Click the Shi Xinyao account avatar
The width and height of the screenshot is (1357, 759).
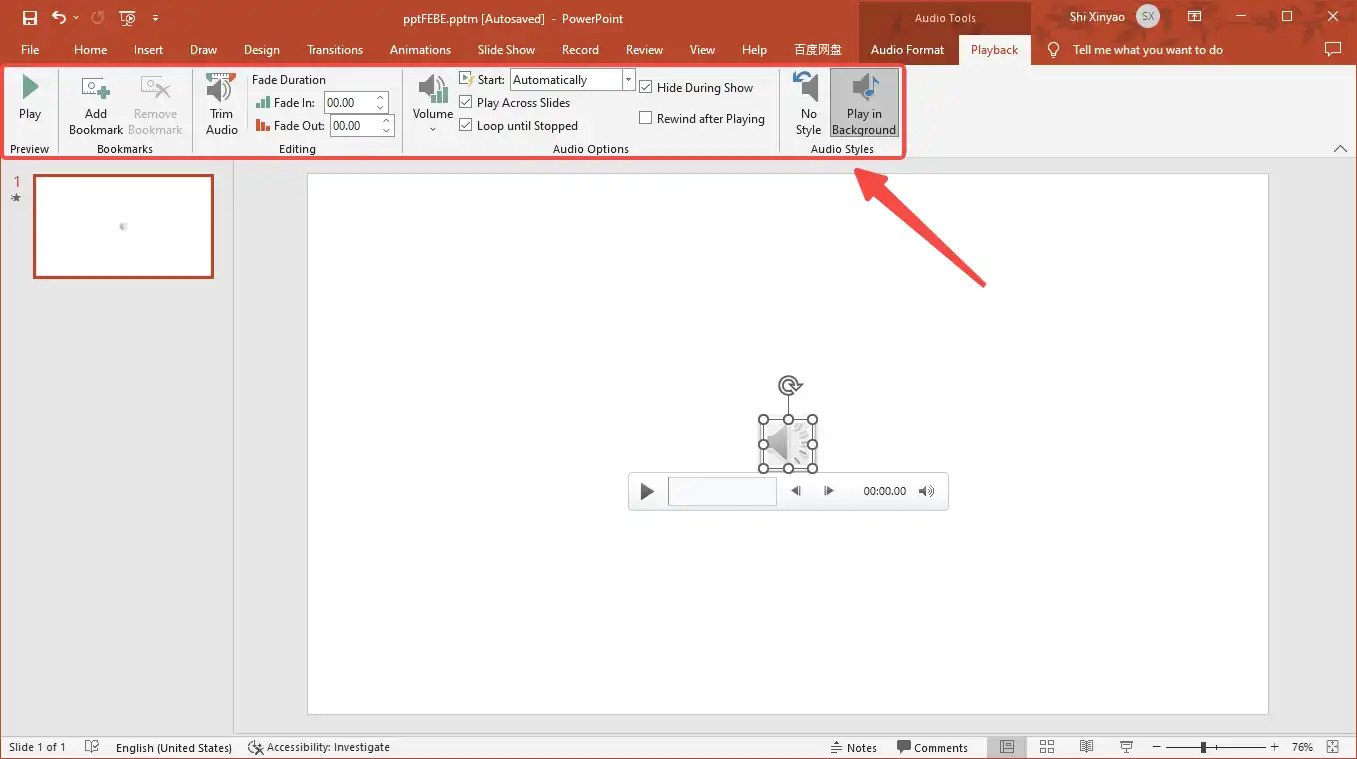pyautogui.click(x=1148, y=16)
